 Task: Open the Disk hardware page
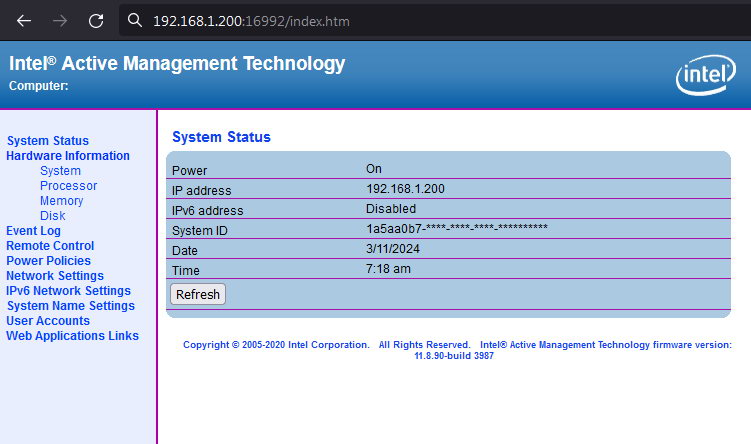(53, 216)
